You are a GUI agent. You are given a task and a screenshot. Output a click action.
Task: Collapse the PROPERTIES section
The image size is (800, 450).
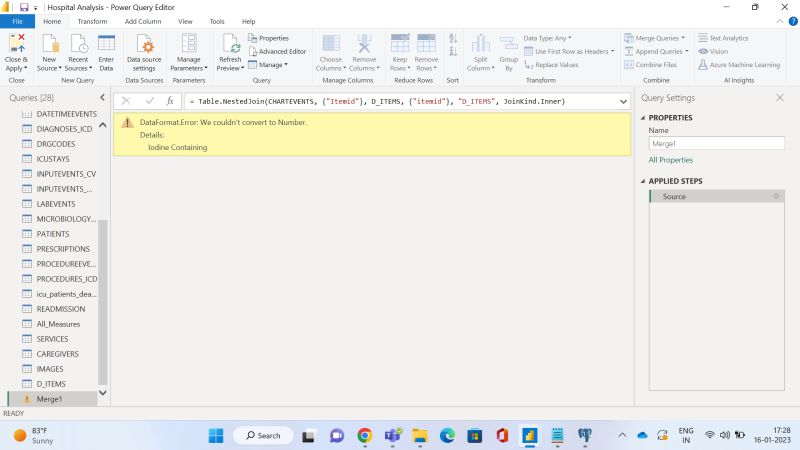click(x=643, y=118)
